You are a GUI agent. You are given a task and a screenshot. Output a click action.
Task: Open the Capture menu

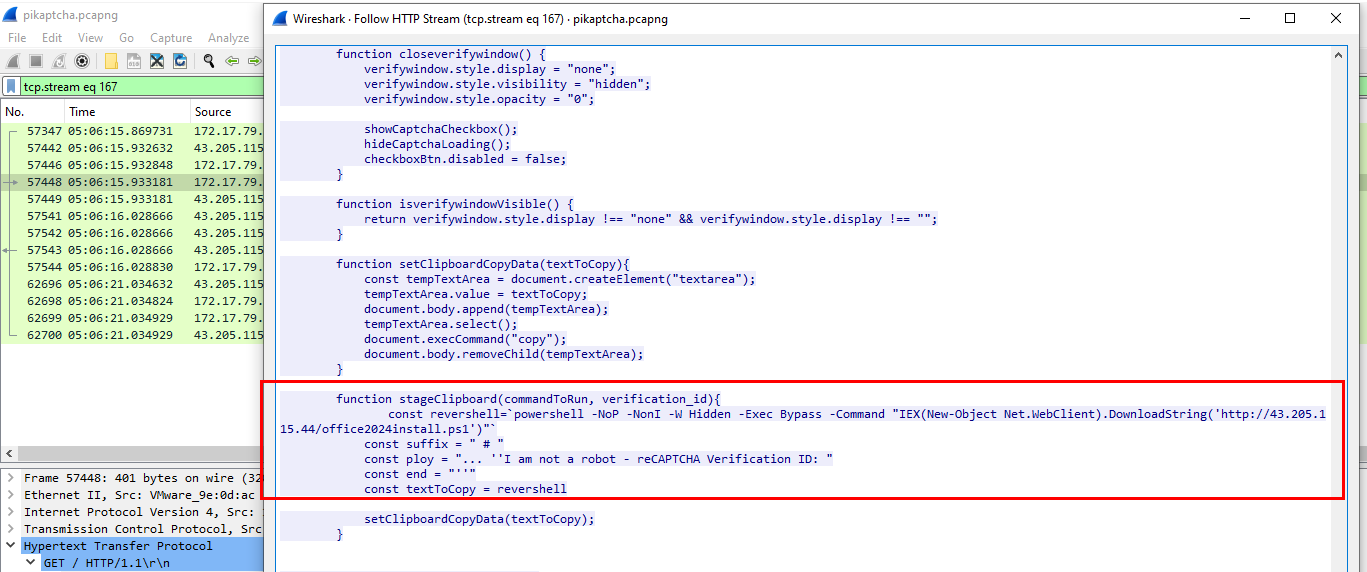171,38
